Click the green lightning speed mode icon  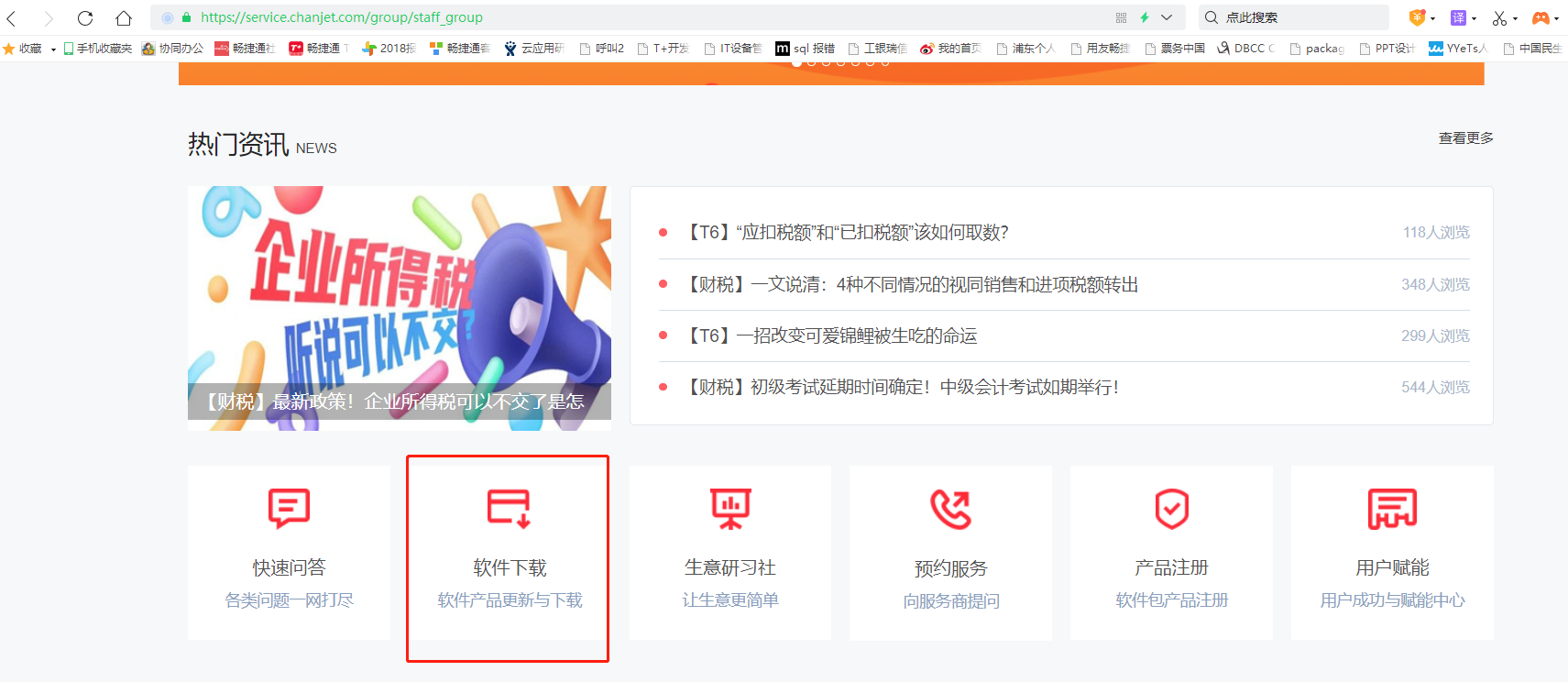pos(1145,17)
